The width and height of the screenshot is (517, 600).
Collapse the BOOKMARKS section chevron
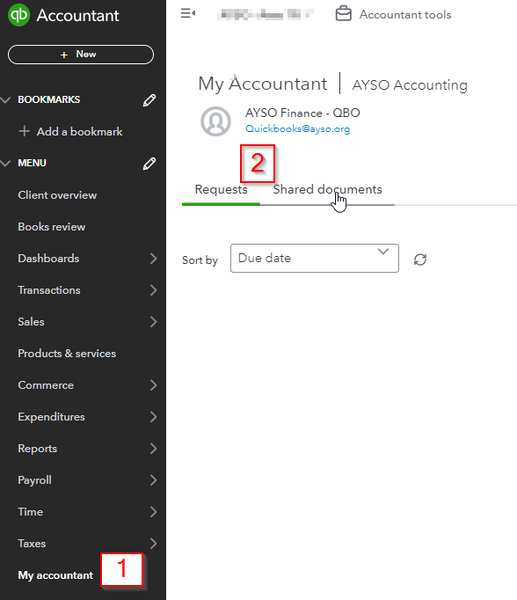pos(5,100)
